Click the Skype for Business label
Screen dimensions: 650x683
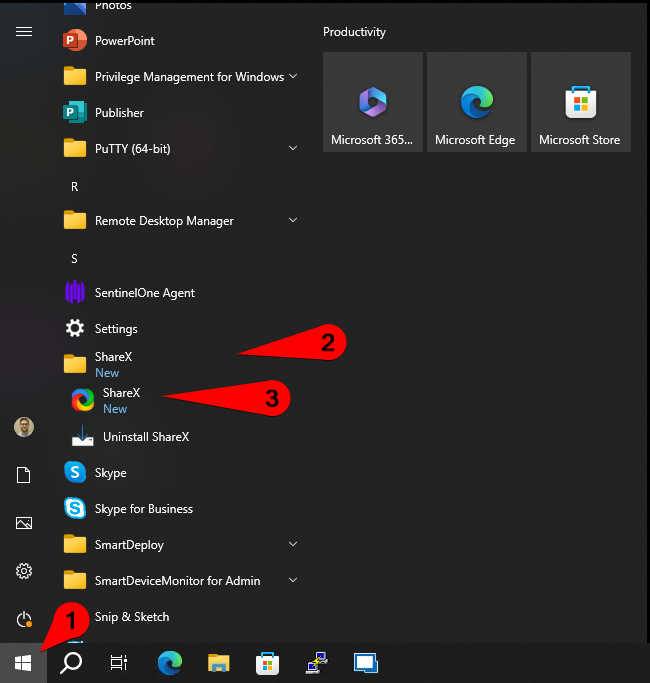[x=144, y=509]
